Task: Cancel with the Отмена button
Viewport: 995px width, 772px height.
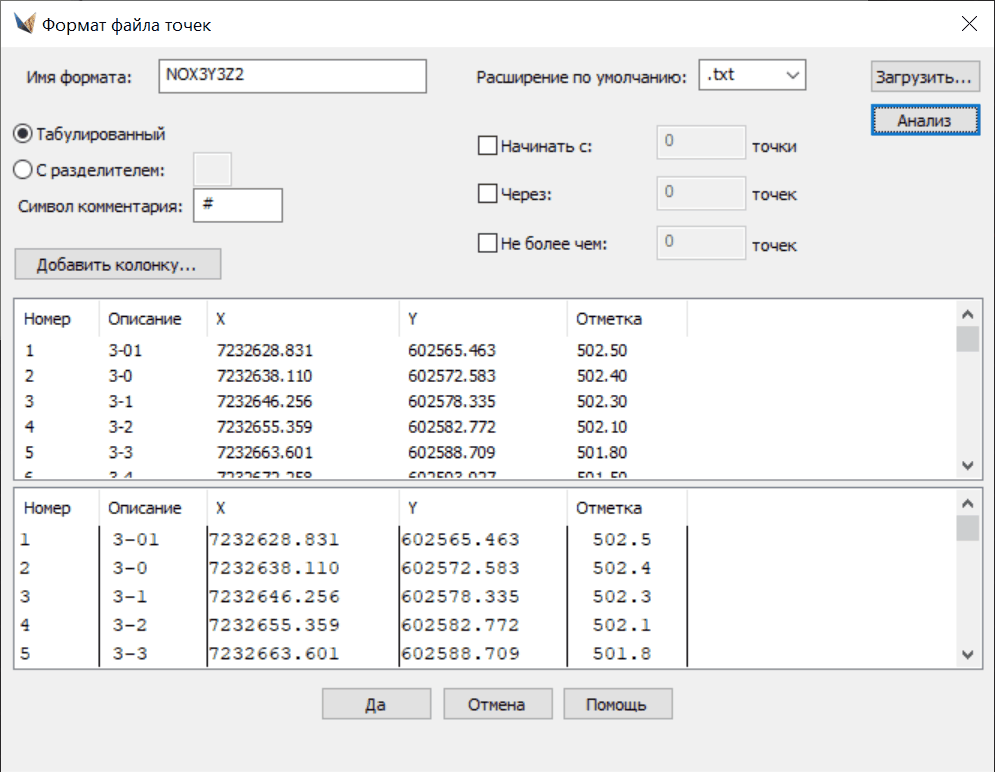Action: pyautogui.click(x=497, y=704)
